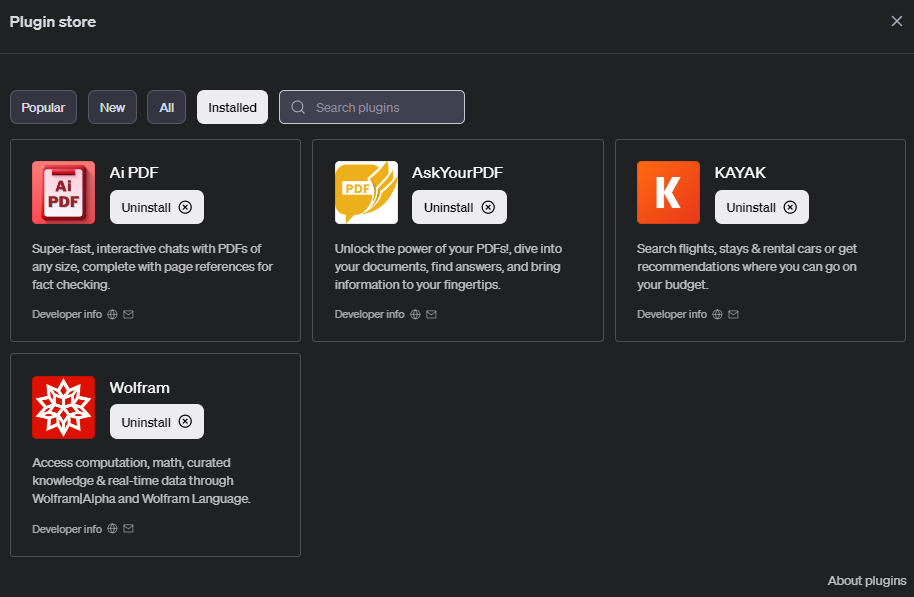Close the Plugin store dialog
The image size is (914, 597).
[897, 22]
